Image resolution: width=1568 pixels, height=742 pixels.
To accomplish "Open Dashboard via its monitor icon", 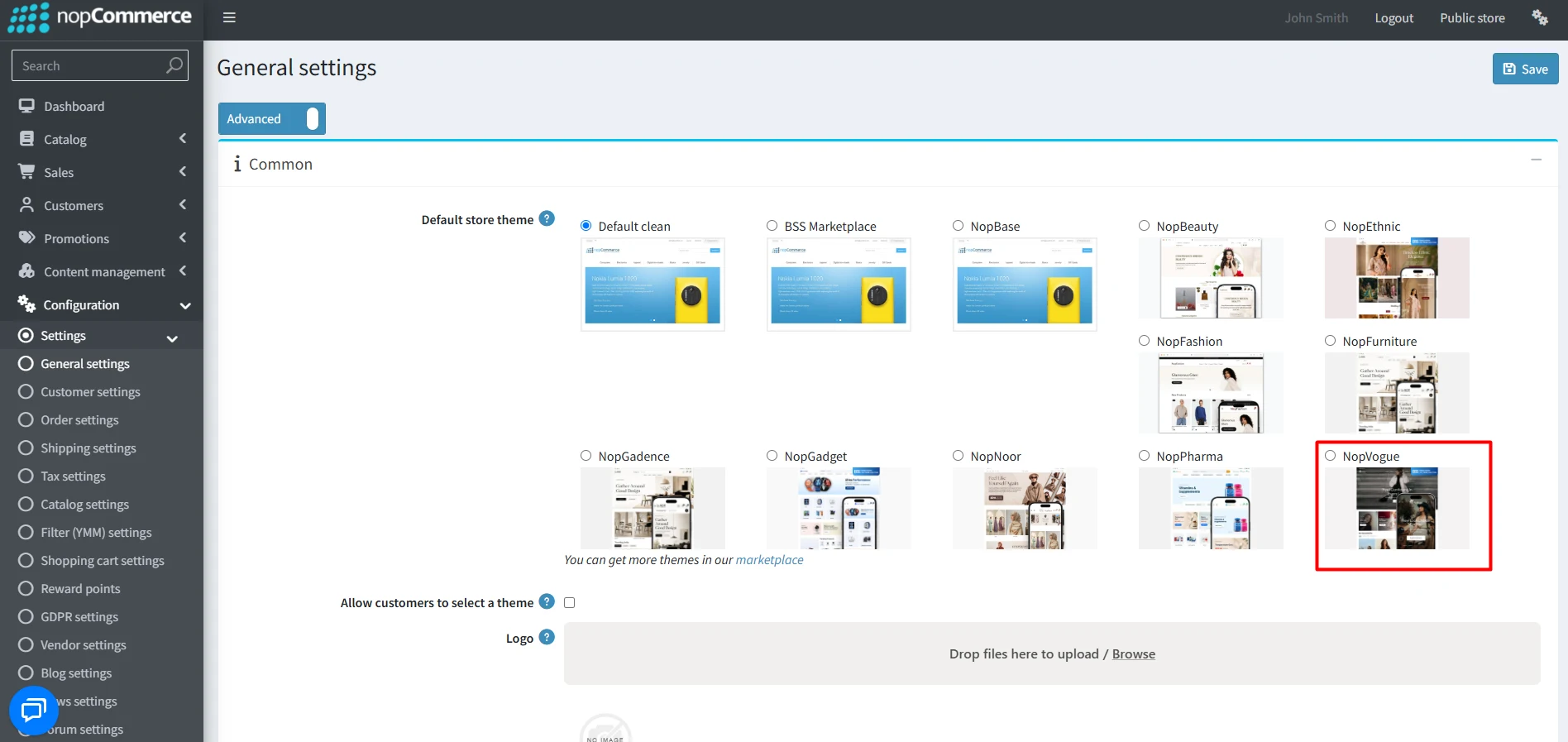I will point(27,106).
